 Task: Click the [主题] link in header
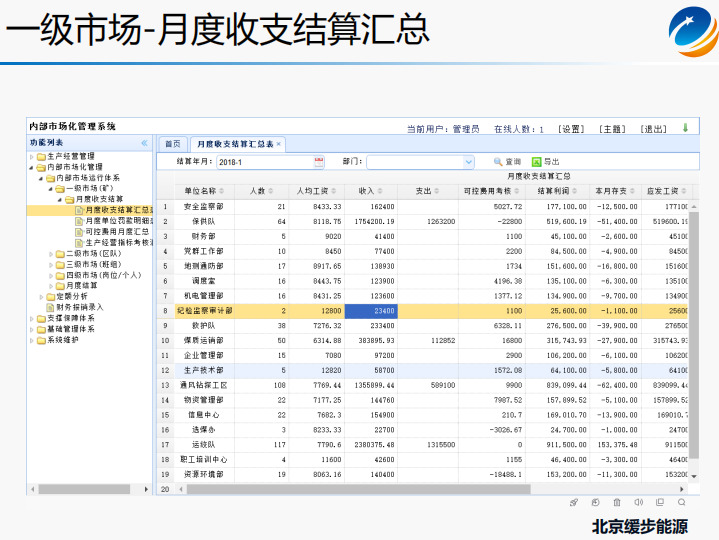[612, 129]
